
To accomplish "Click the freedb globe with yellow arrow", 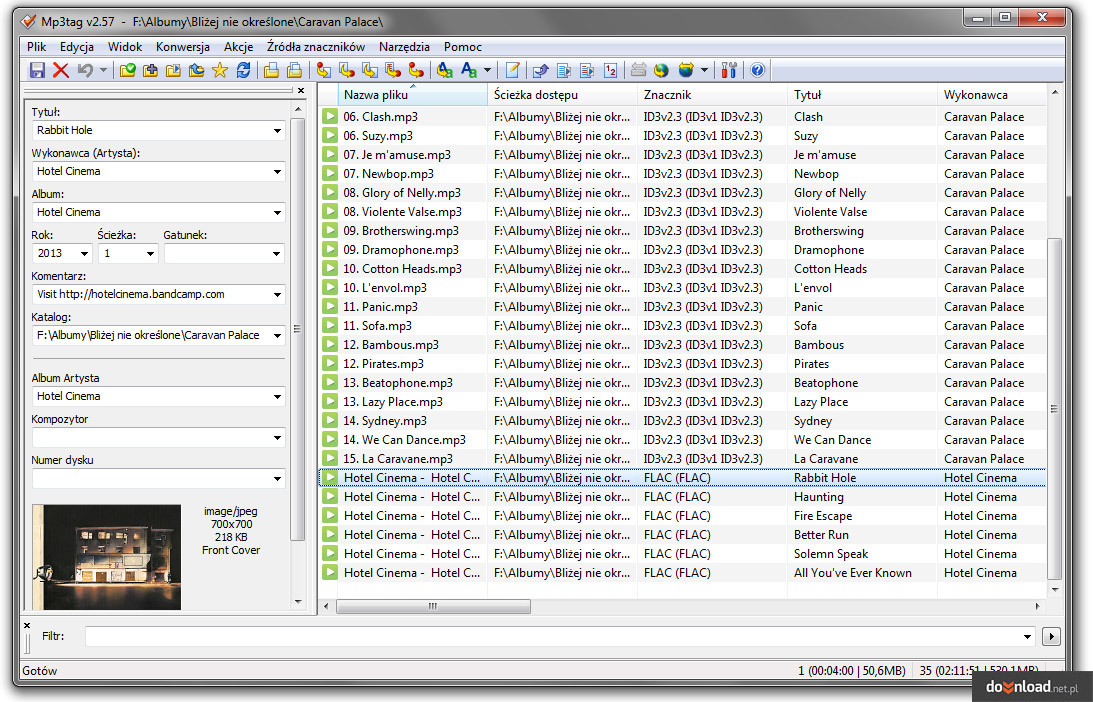I will pos(662,70).
